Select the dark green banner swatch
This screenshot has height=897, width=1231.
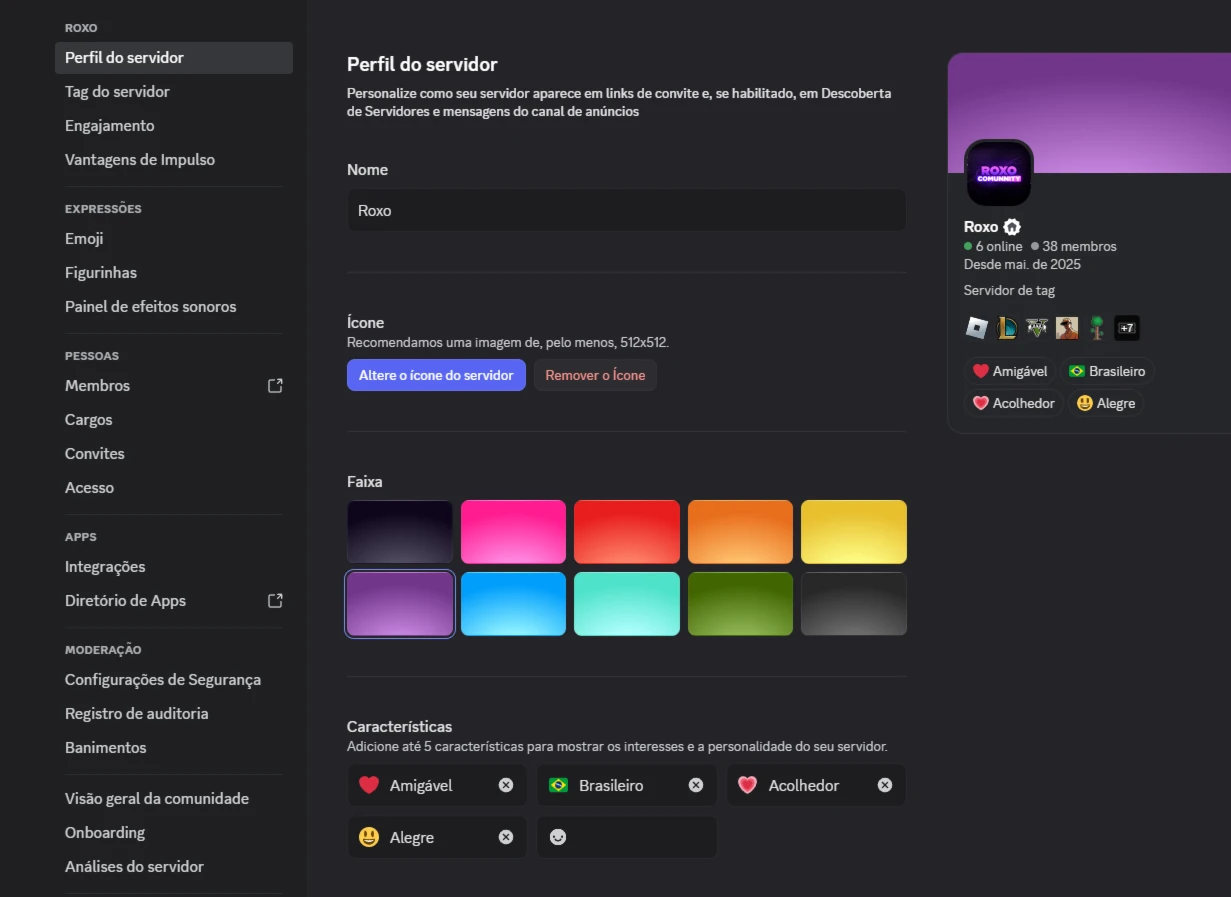(740, 604)
